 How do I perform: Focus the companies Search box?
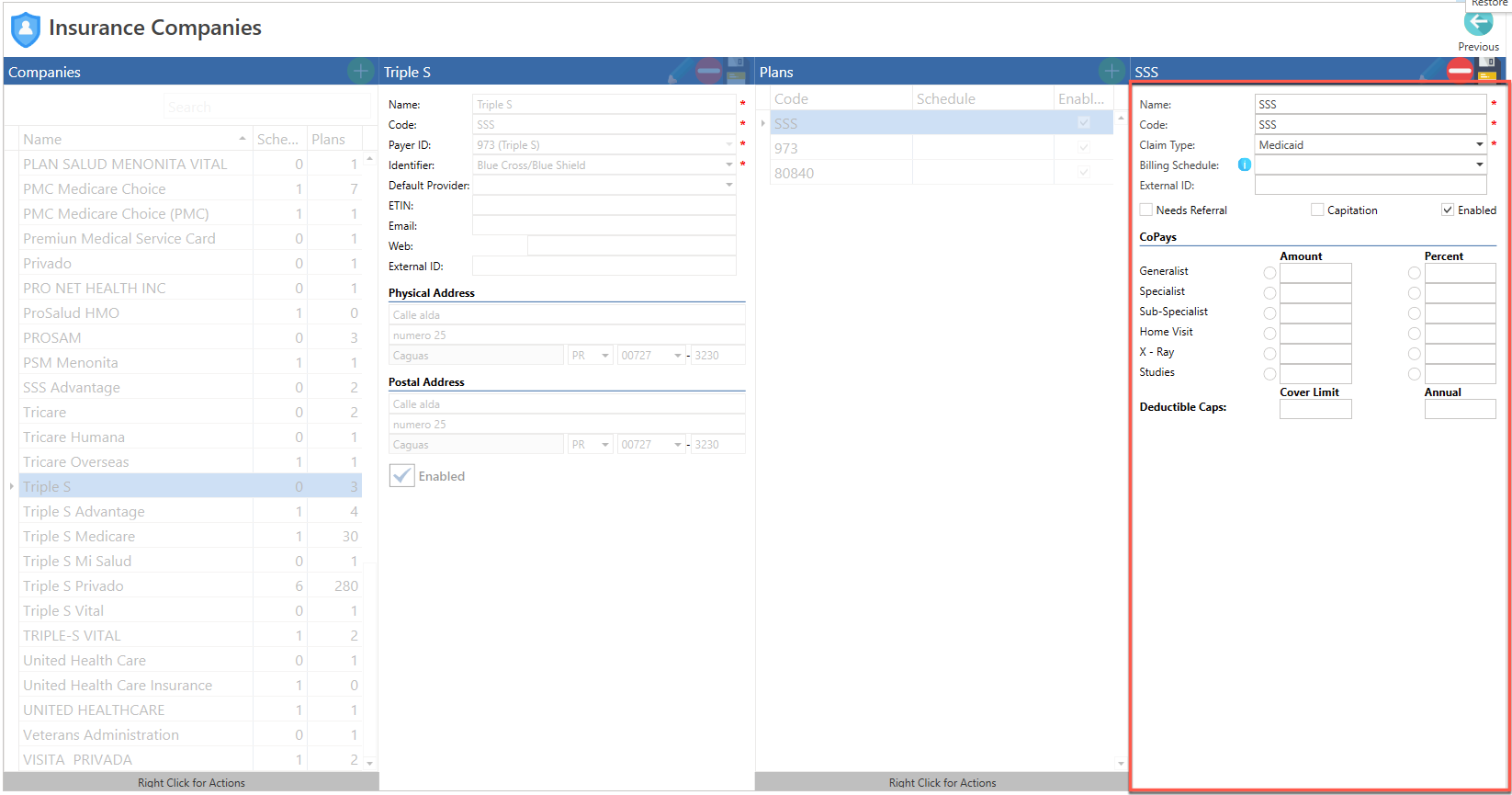point(266,107)
